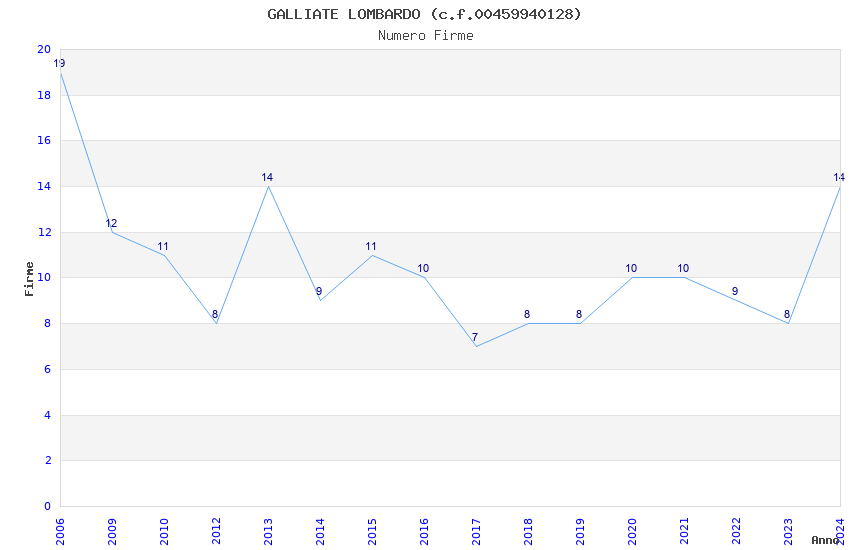Click the subtitle Numero Firme
The height and width of the screenshot is (550, 850).
(x=426, y=36)
